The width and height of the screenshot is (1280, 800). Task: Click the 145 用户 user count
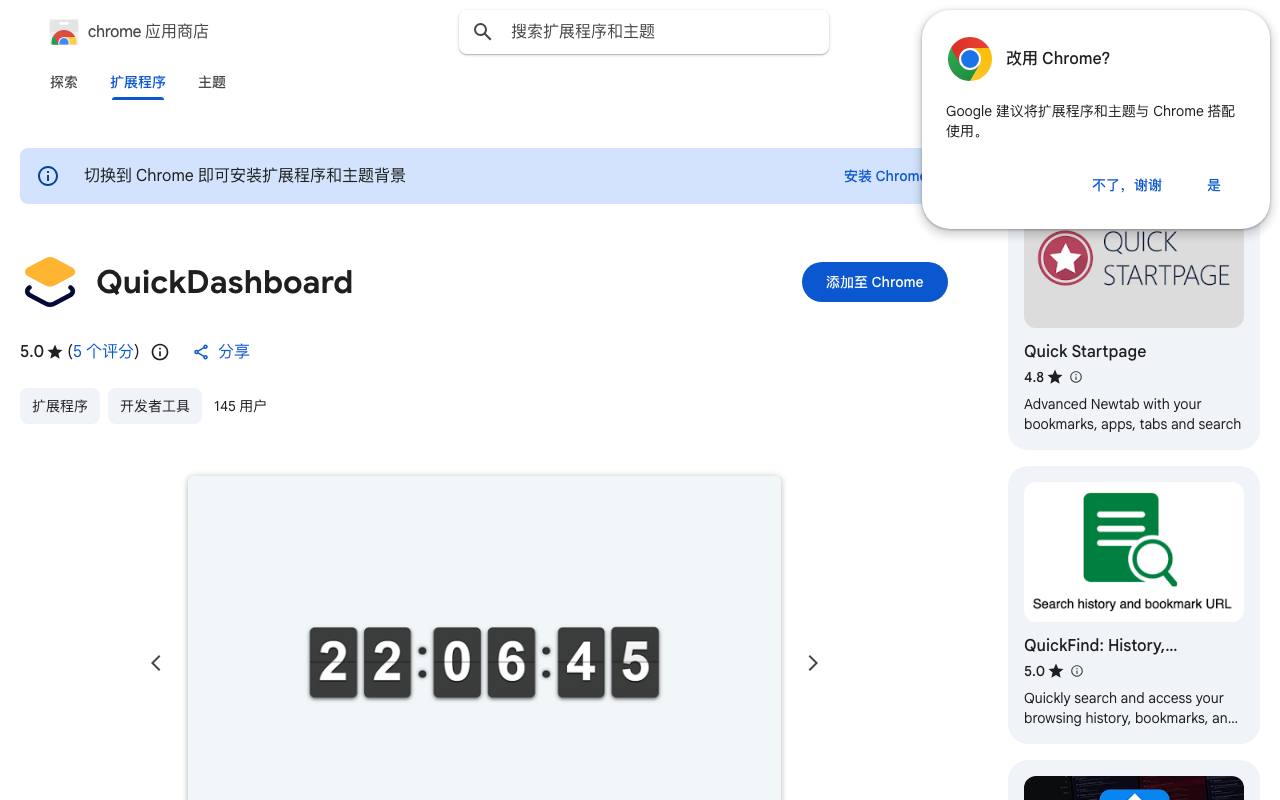tap(240, 406)
